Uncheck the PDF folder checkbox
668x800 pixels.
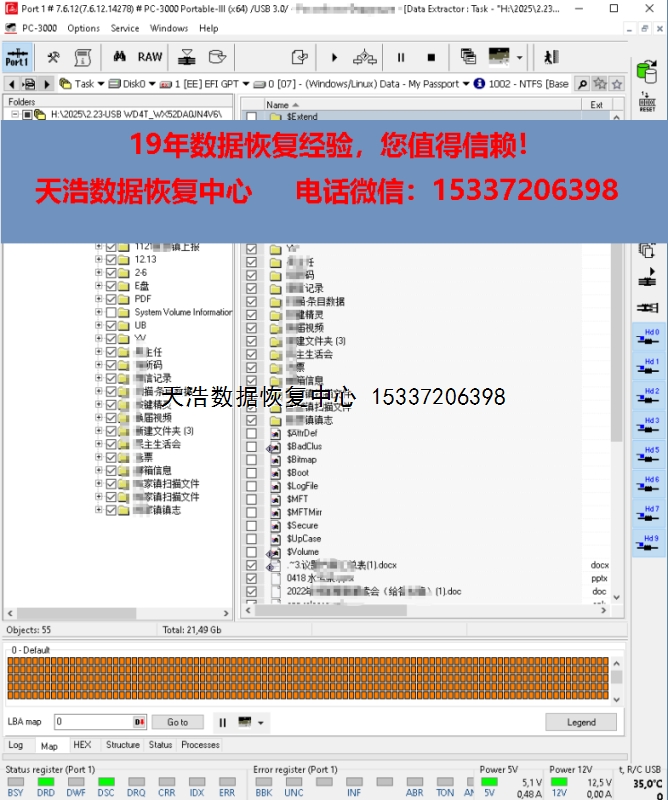tap(111, 299)
